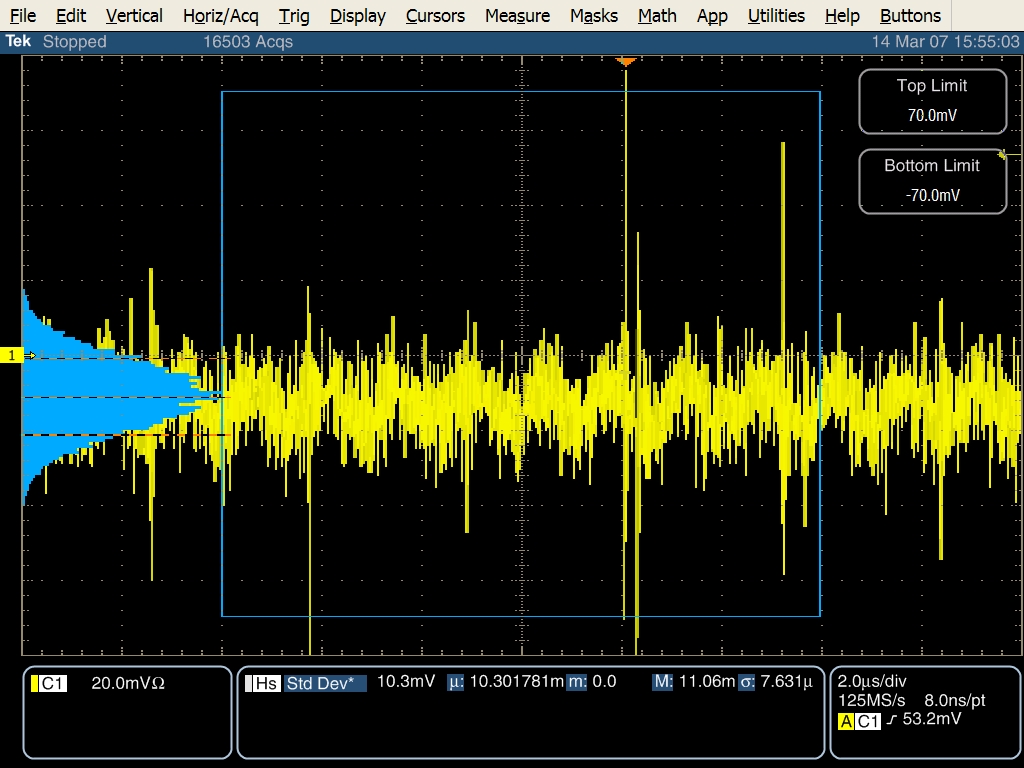Open the Vertical menu
The width and height of the screenshot is (1024, 768).
pyautogui.click(x=134, y=16)
